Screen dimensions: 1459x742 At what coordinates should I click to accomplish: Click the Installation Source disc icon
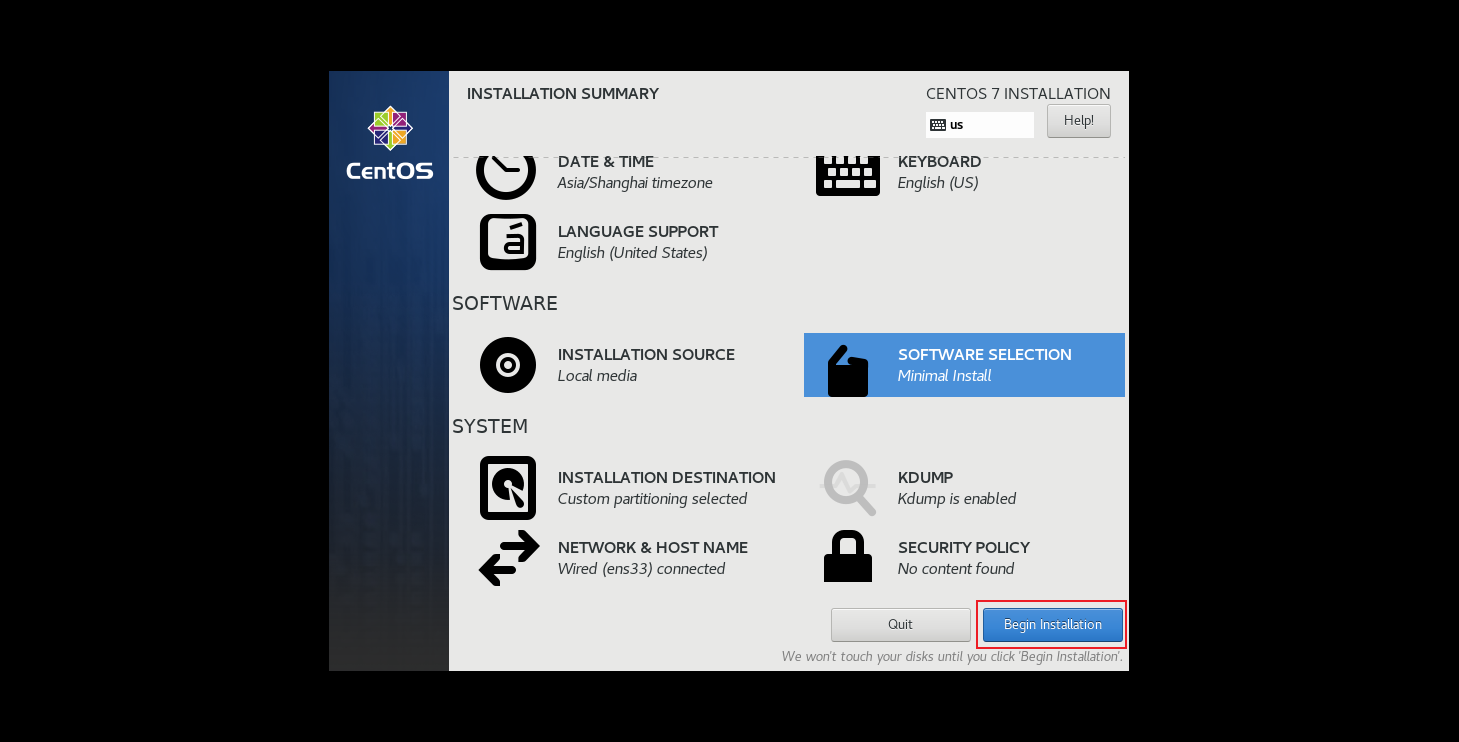tap(508, 365)
